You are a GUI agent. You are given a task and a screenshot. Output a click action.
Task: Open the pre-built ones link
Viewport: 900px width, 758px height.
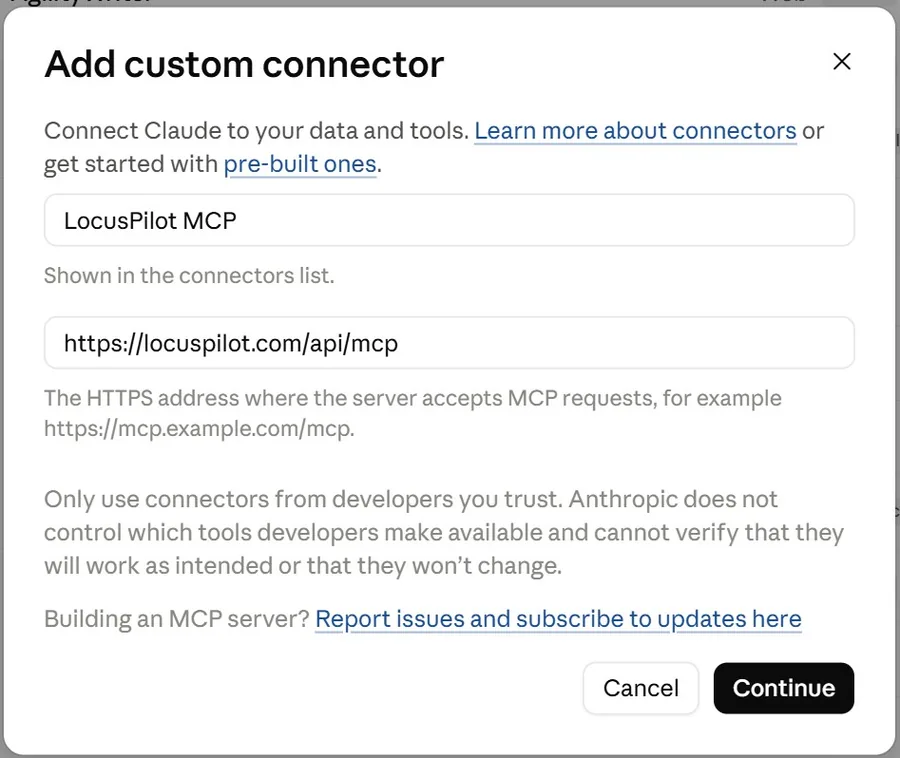(300, 164)
